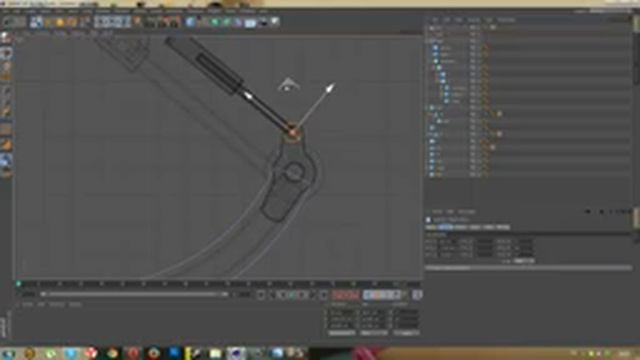Screen dimensions: 640x360
Task: Open the Coordinate Manager position mode dropdown
Action: (342, 333)
